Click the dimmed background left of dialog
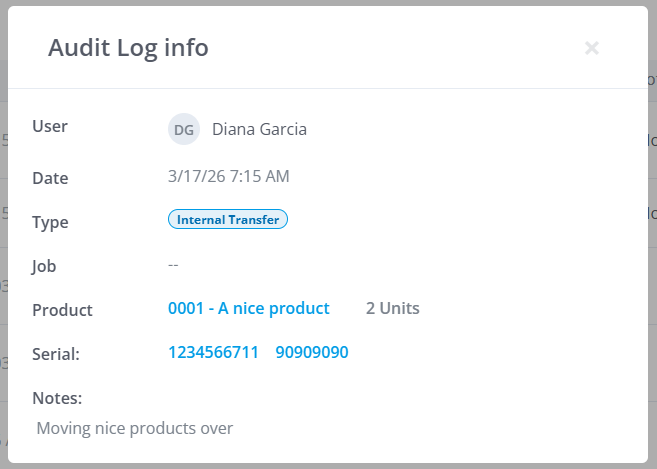 3,235
